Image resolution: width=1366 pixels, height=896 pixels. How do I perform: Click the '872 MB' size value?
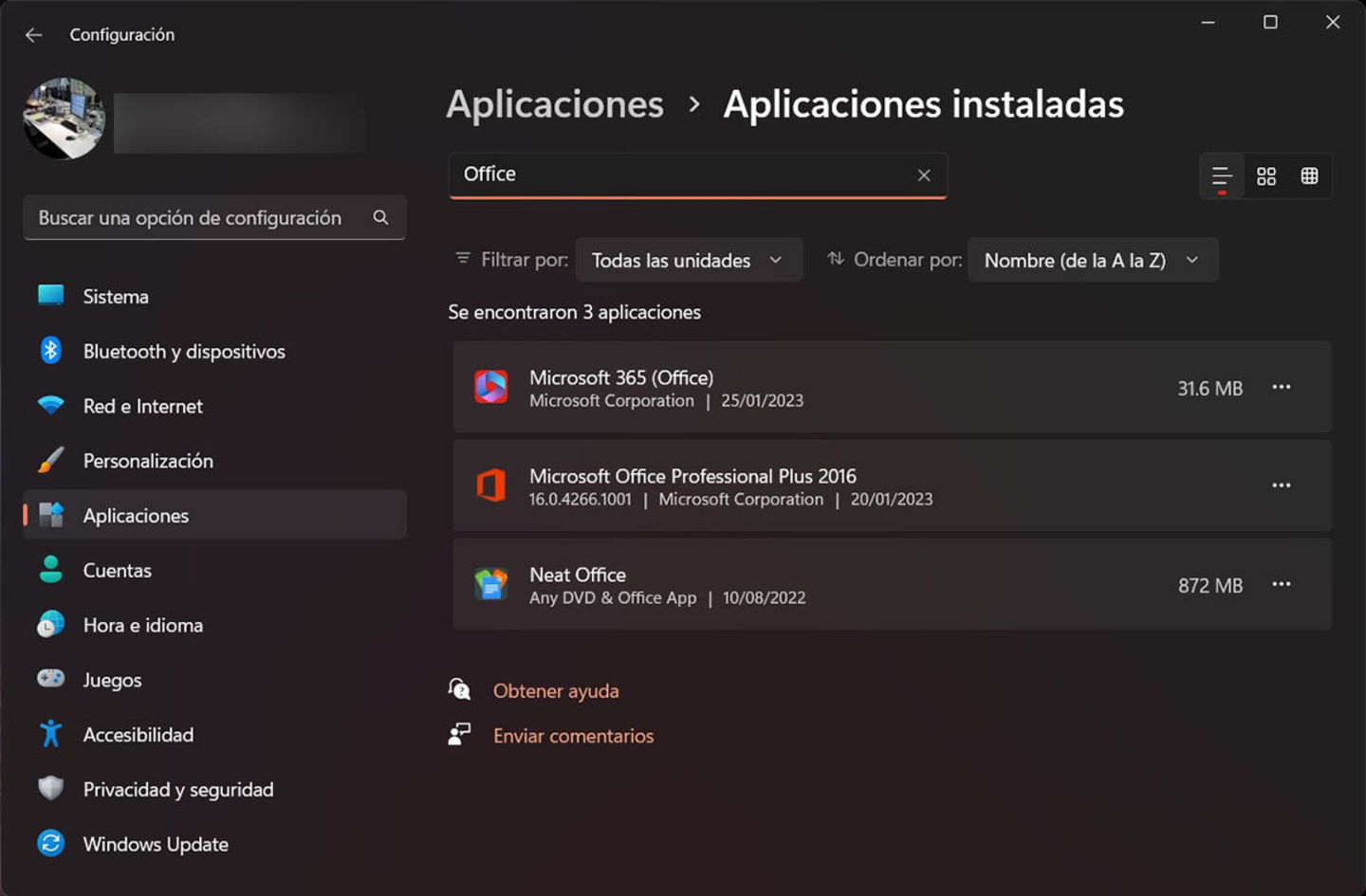click(1210, 586)
